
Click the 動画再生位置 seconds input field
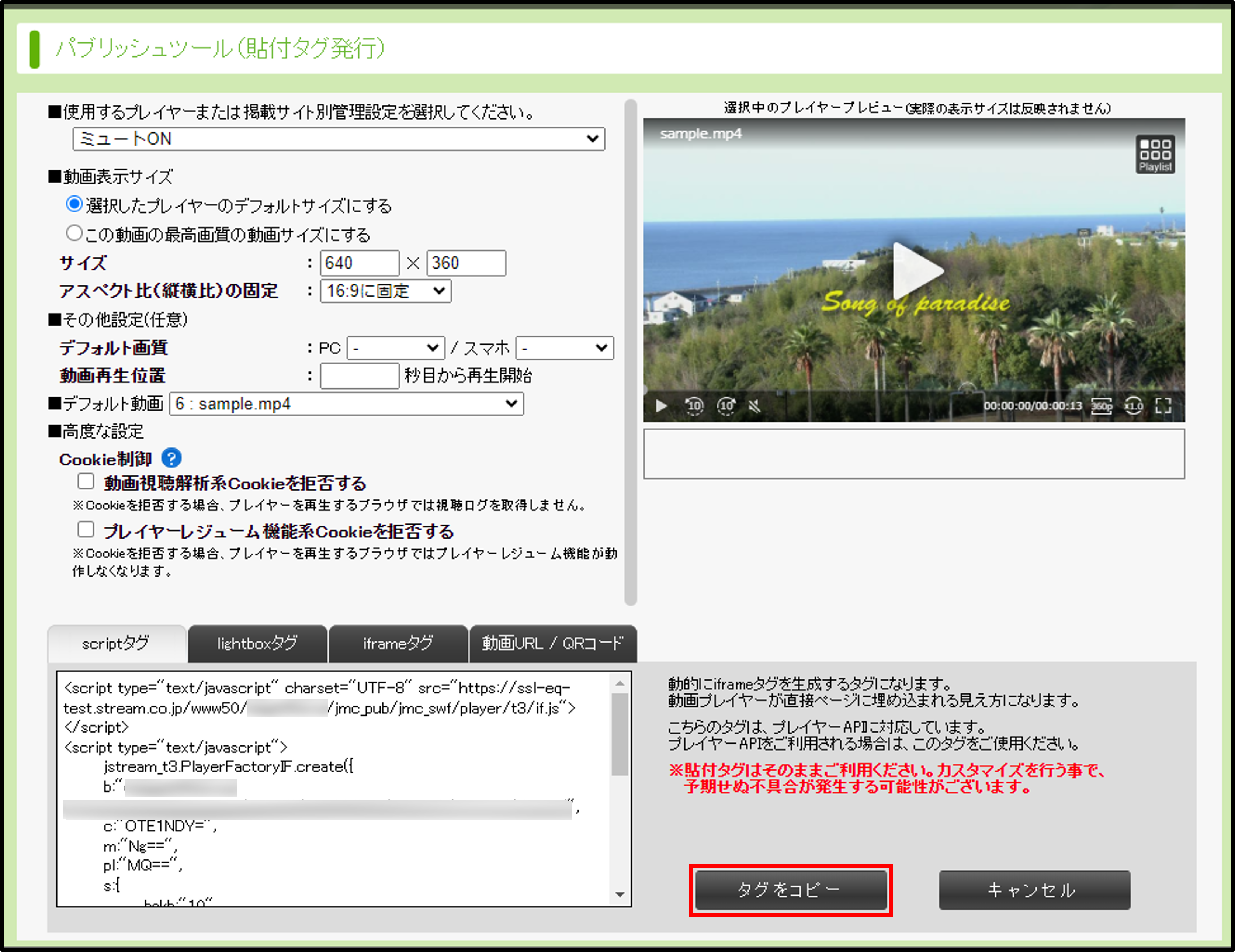(x=360, y=375)
